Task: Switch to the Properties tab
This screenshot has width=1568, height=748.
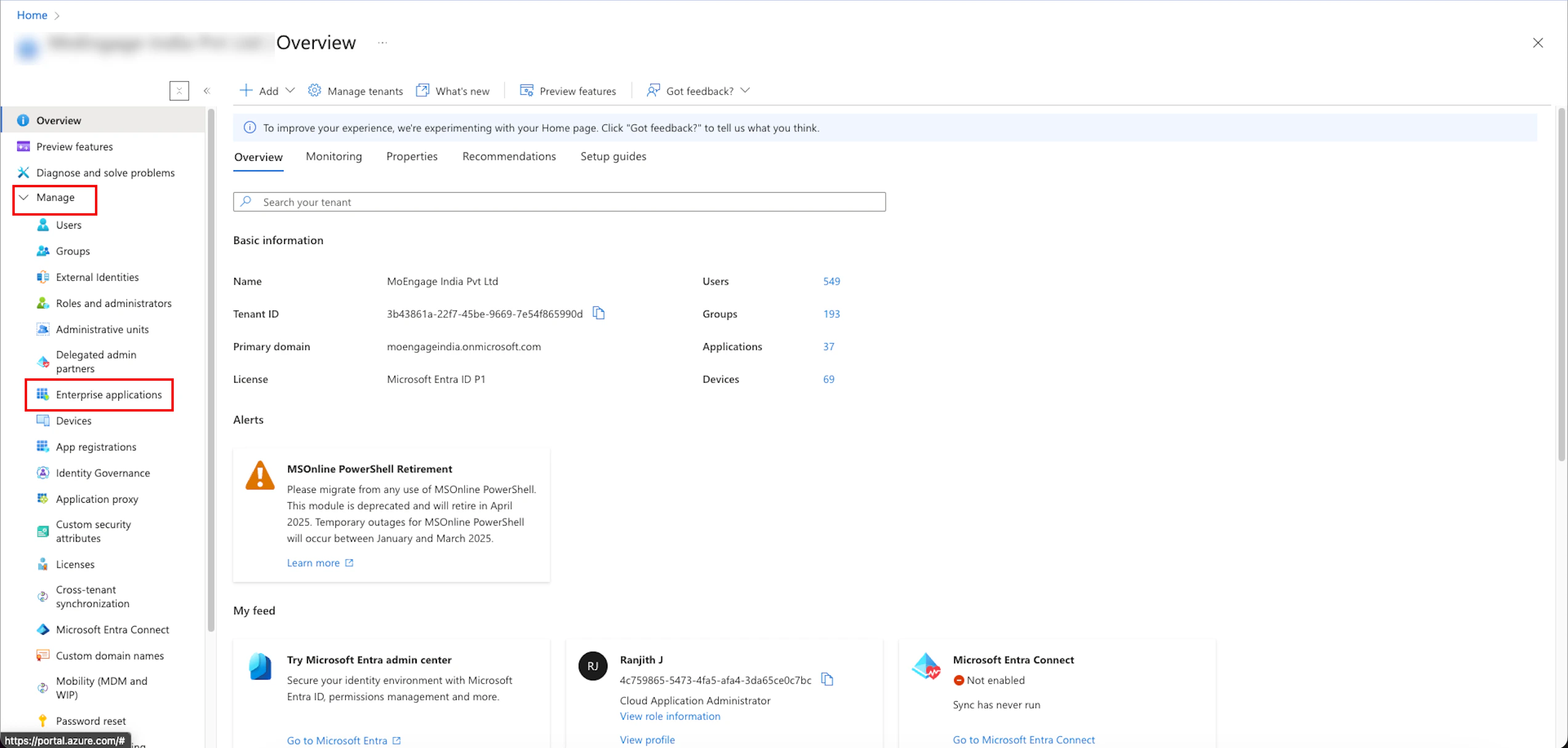Action: (412, 157)
